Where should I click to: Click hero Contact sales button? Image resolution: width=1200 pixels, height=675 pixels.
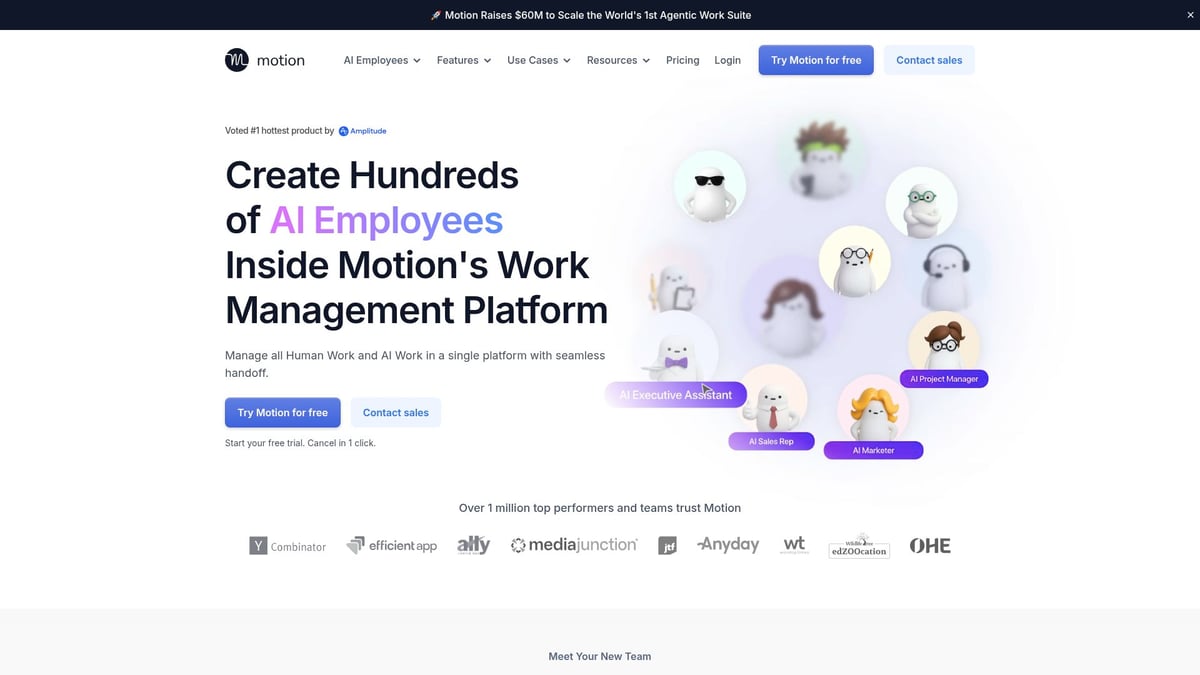[396, 413]
